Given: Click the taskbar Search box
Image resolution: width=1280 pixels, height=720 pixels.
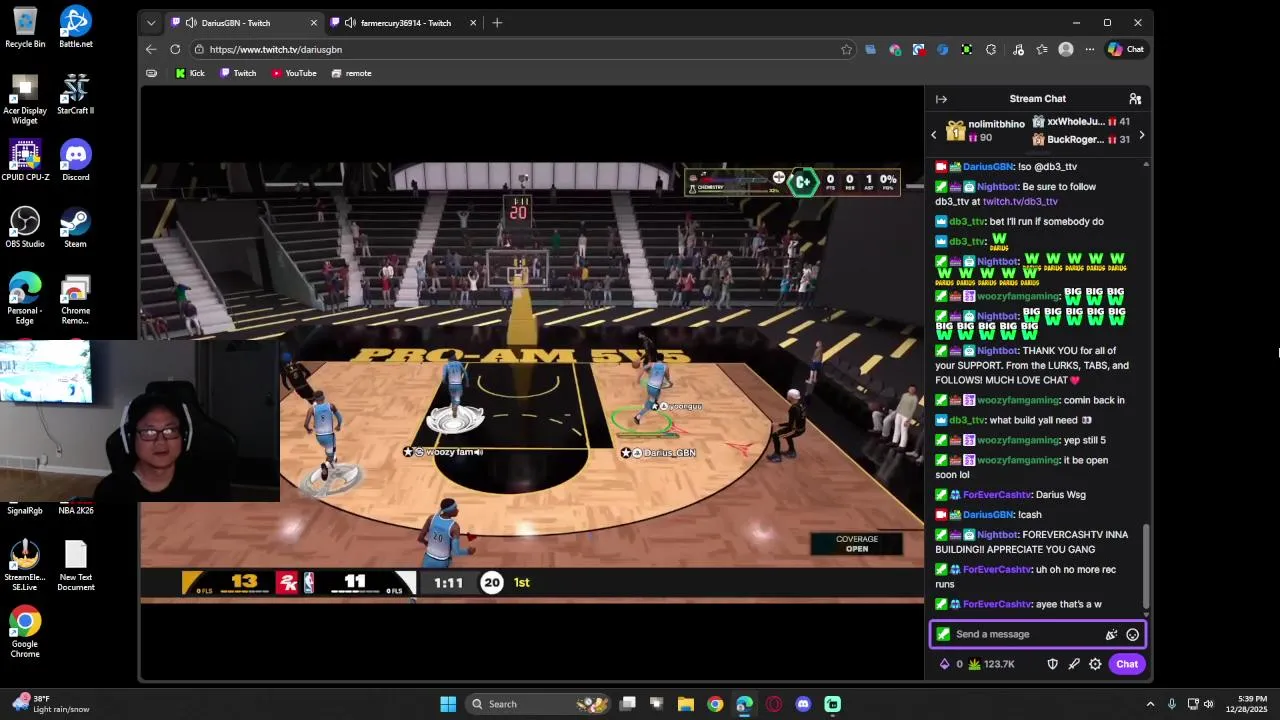Looking at the screenshot, I should click(x=540, y=704).
